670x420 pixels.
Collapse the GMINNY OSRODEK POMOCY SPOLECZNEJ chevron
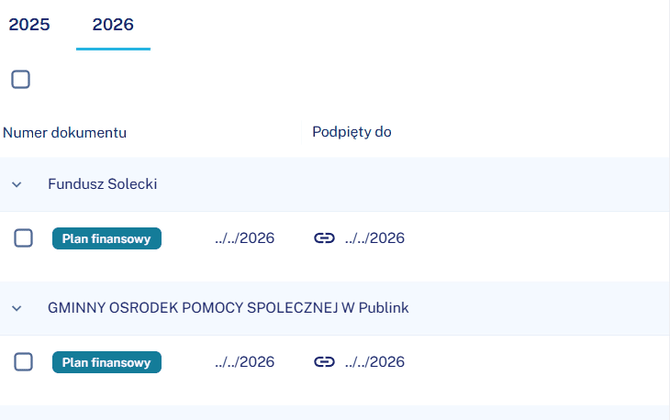(17, 308)
